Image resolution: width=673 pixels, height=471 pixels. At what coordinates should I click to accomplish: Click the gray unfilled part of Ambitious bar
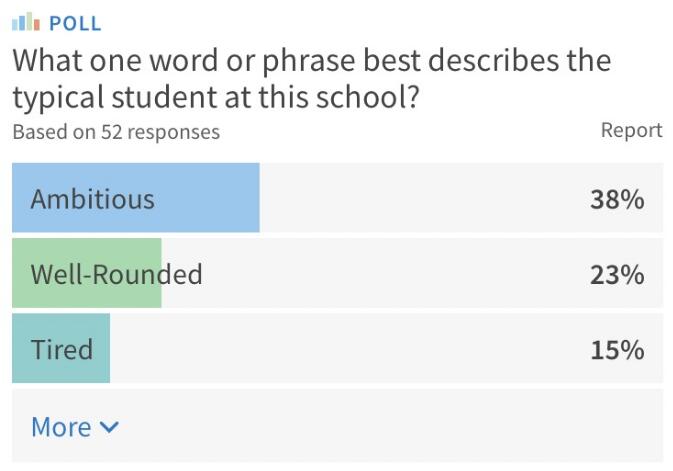(x=420, y=198)
